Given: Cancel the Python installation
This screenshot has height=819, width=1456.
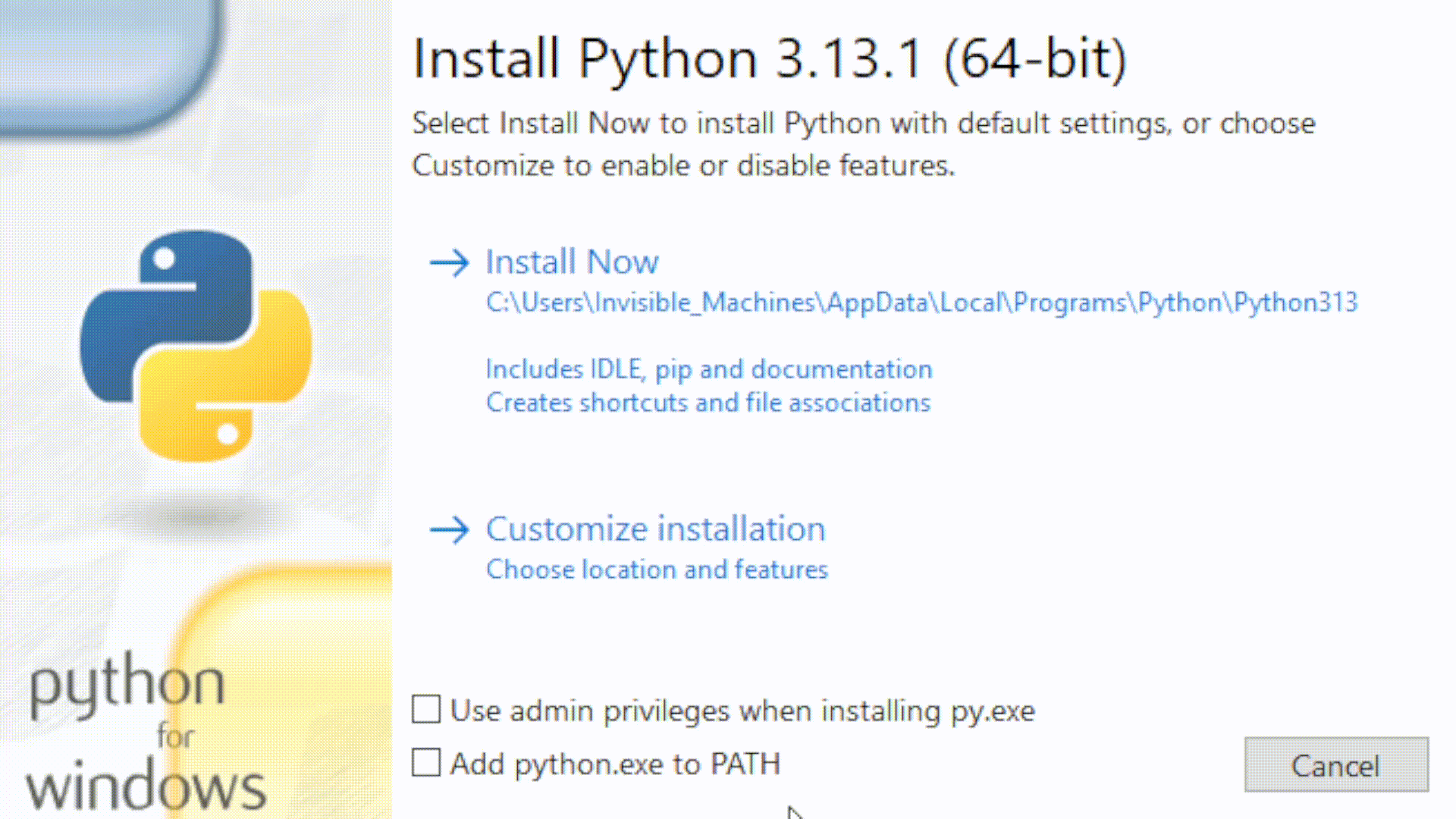Looking at the screenshot, I should 1336,764.
